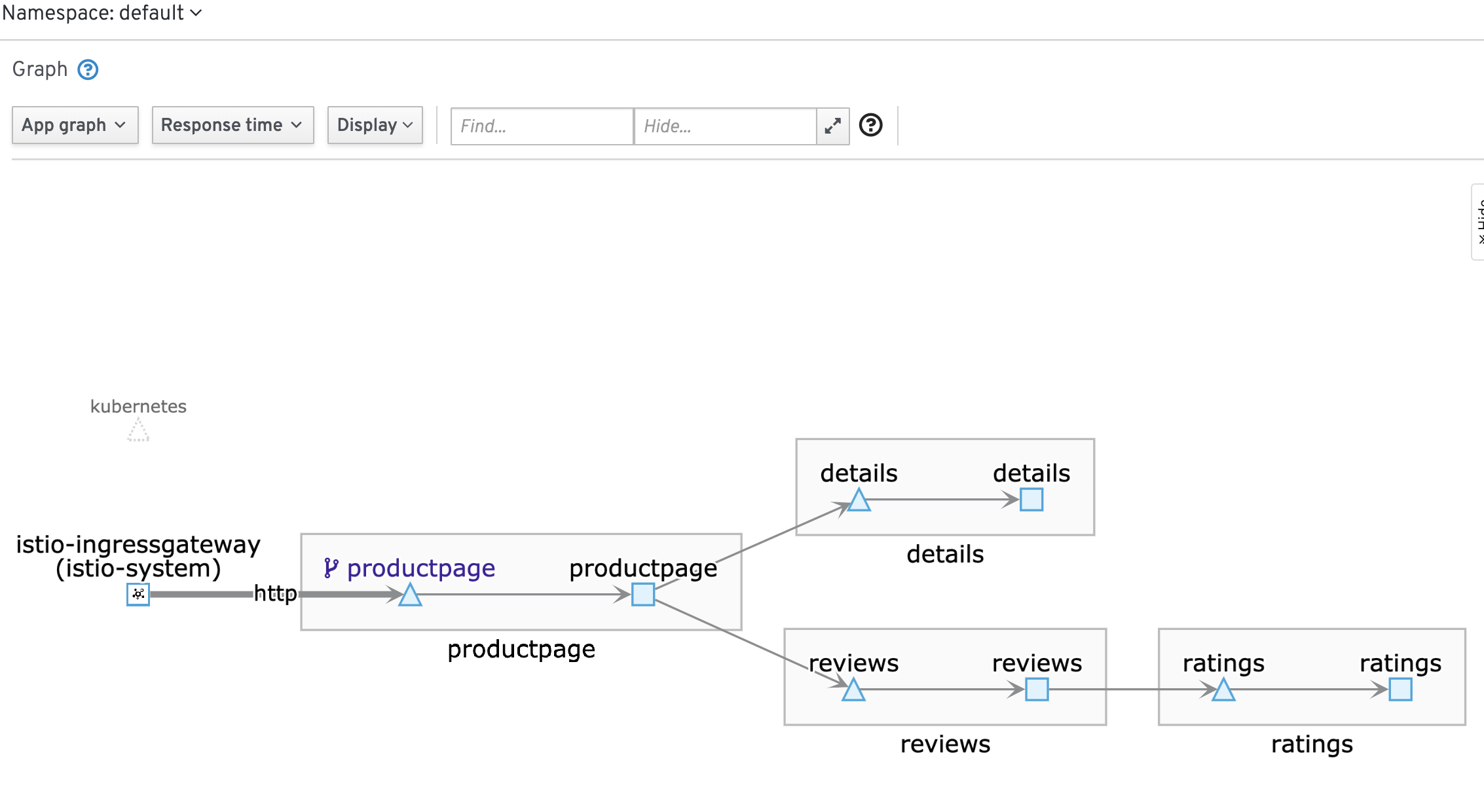Select the istio-ingressgateway node icon

[x=138, y=595]
